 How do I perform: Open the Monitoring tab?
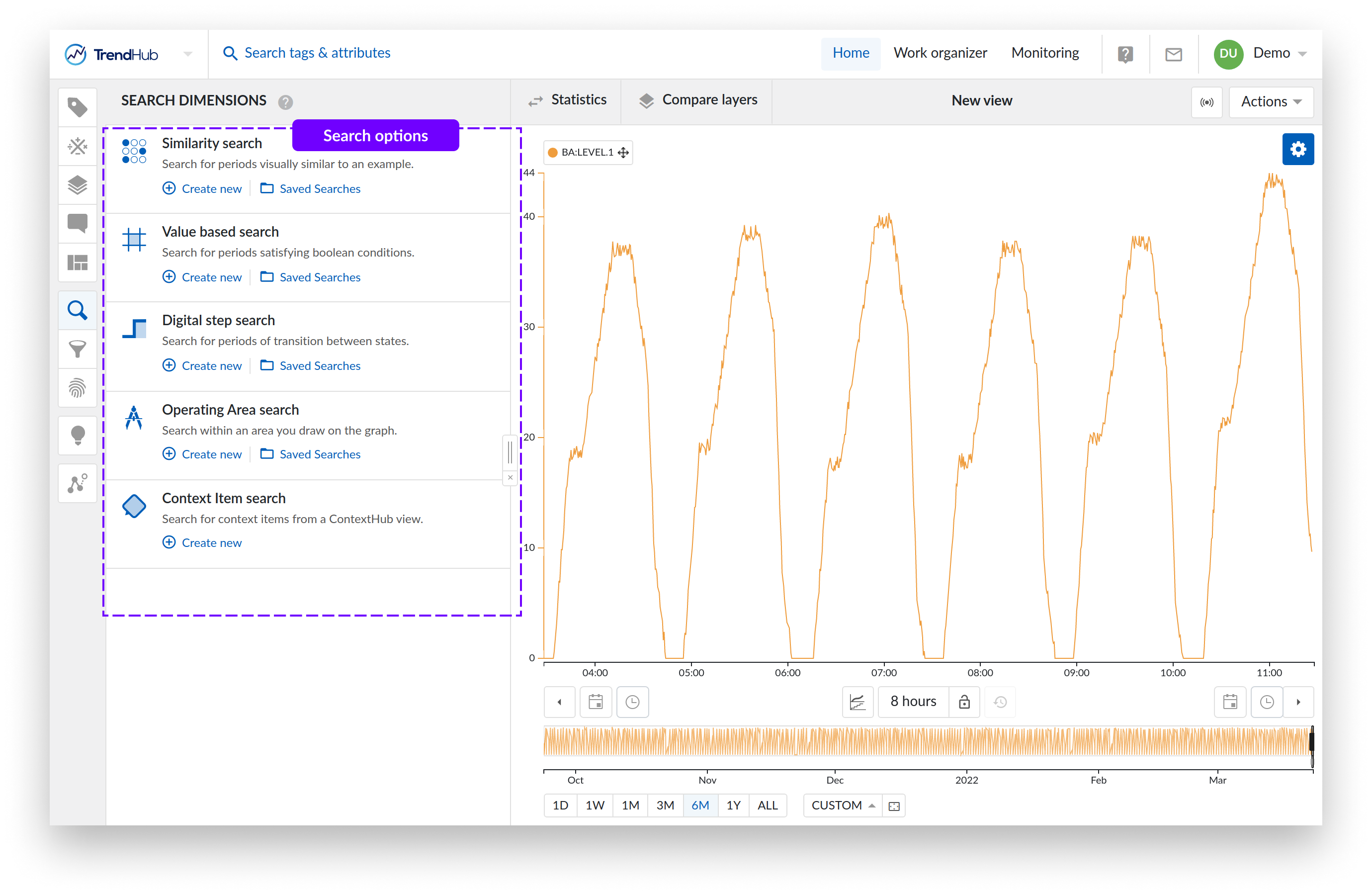tap(1044, 53)
